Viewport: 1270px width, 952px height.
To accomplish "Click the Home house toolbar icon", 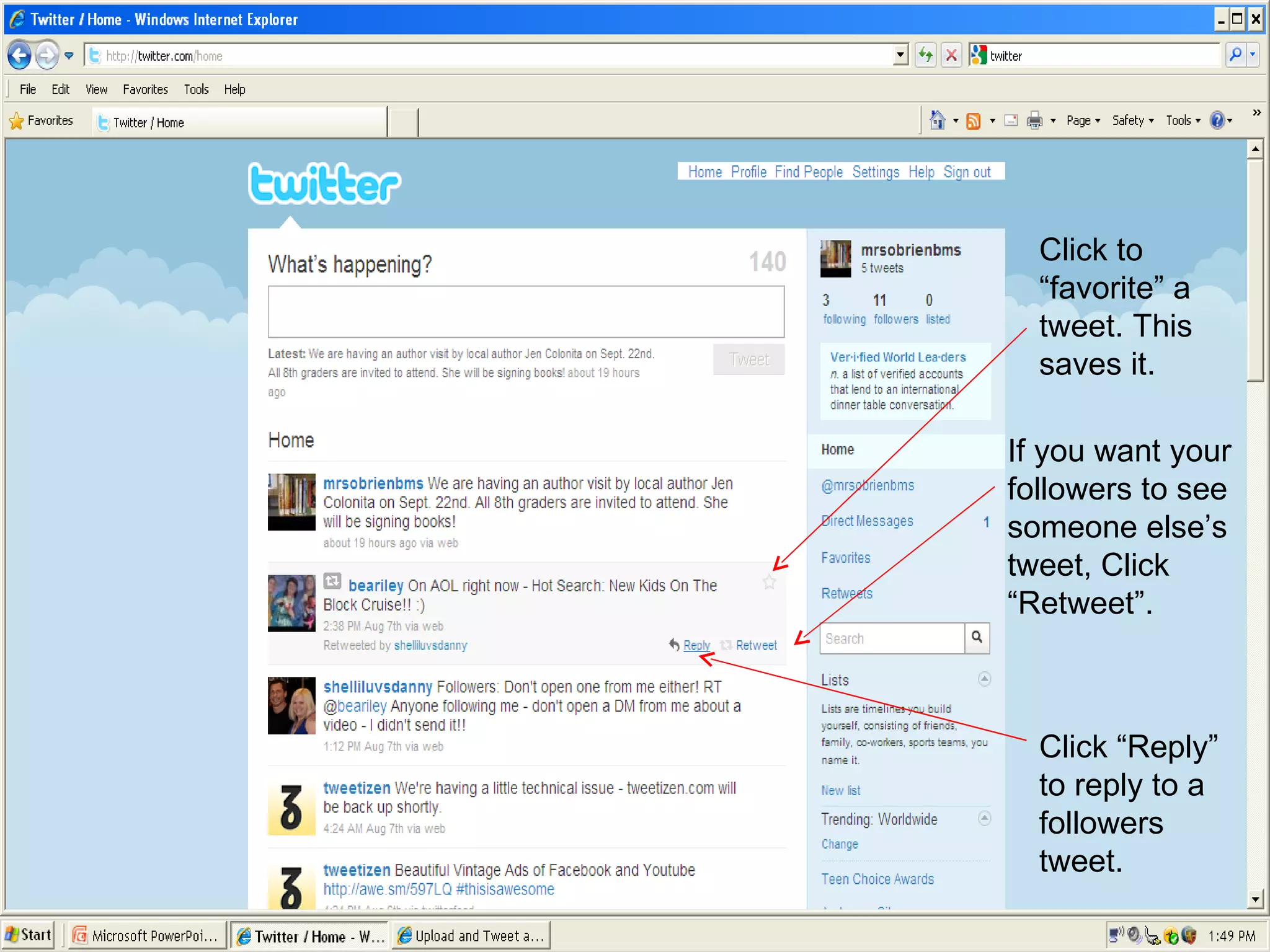I will [x=937, y=120].
